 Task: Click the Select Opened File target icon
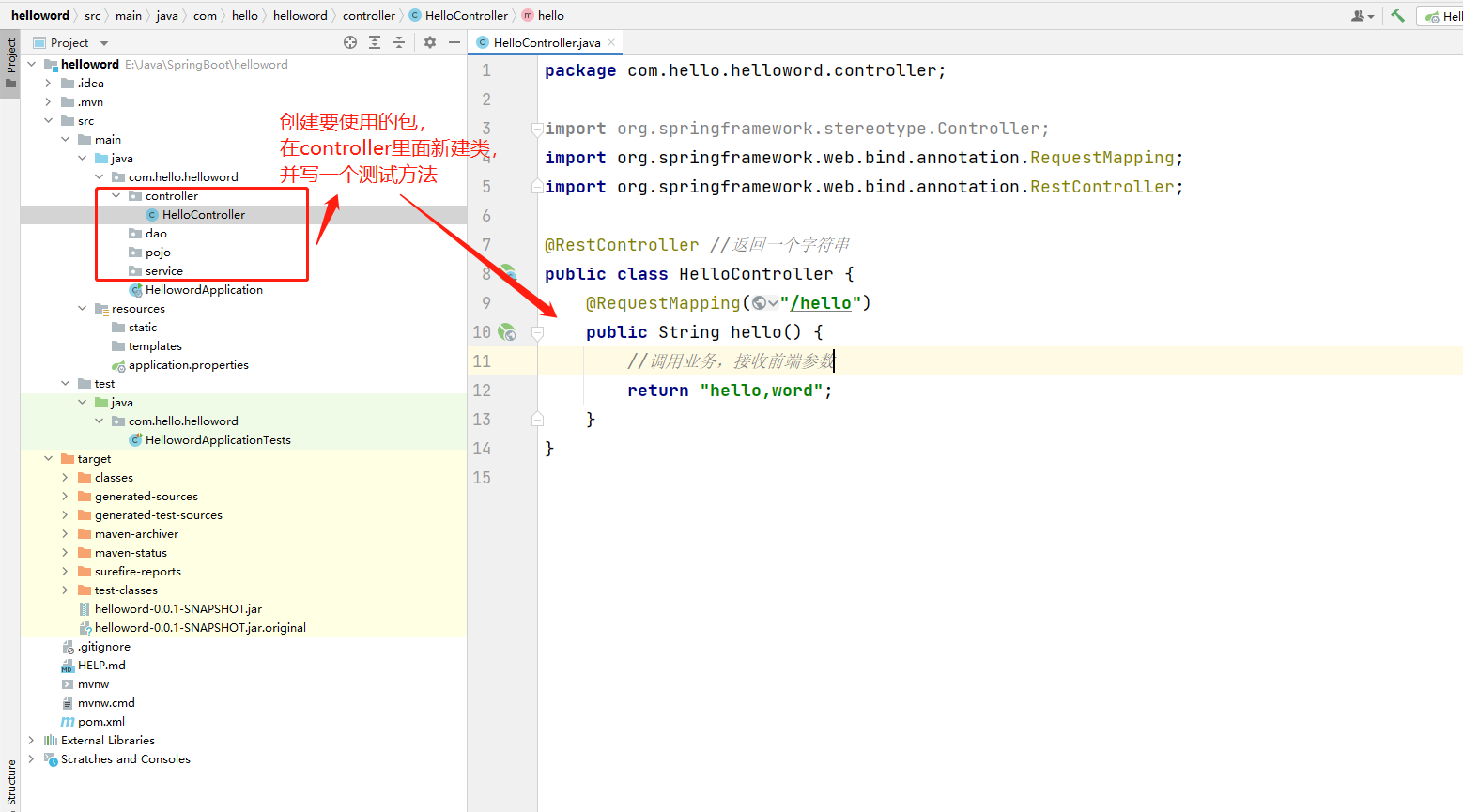[x=350, y=42]
